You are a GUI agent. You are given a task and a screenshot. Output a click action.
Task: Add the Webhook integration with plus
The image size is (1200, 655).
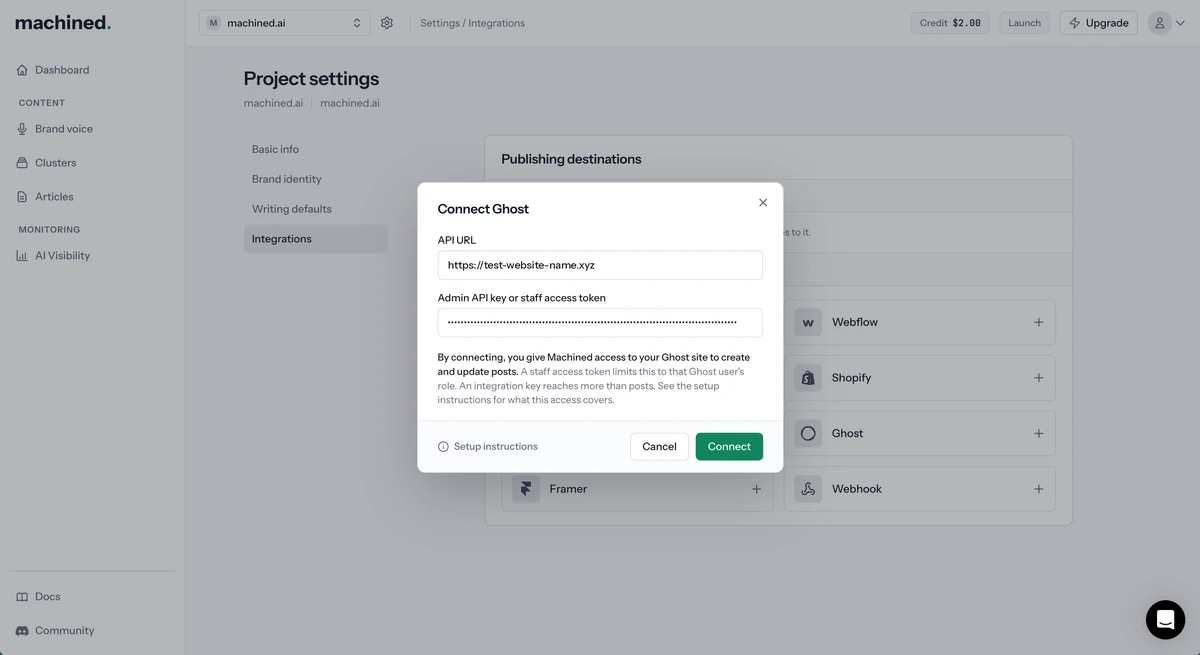coord(1038,489)
